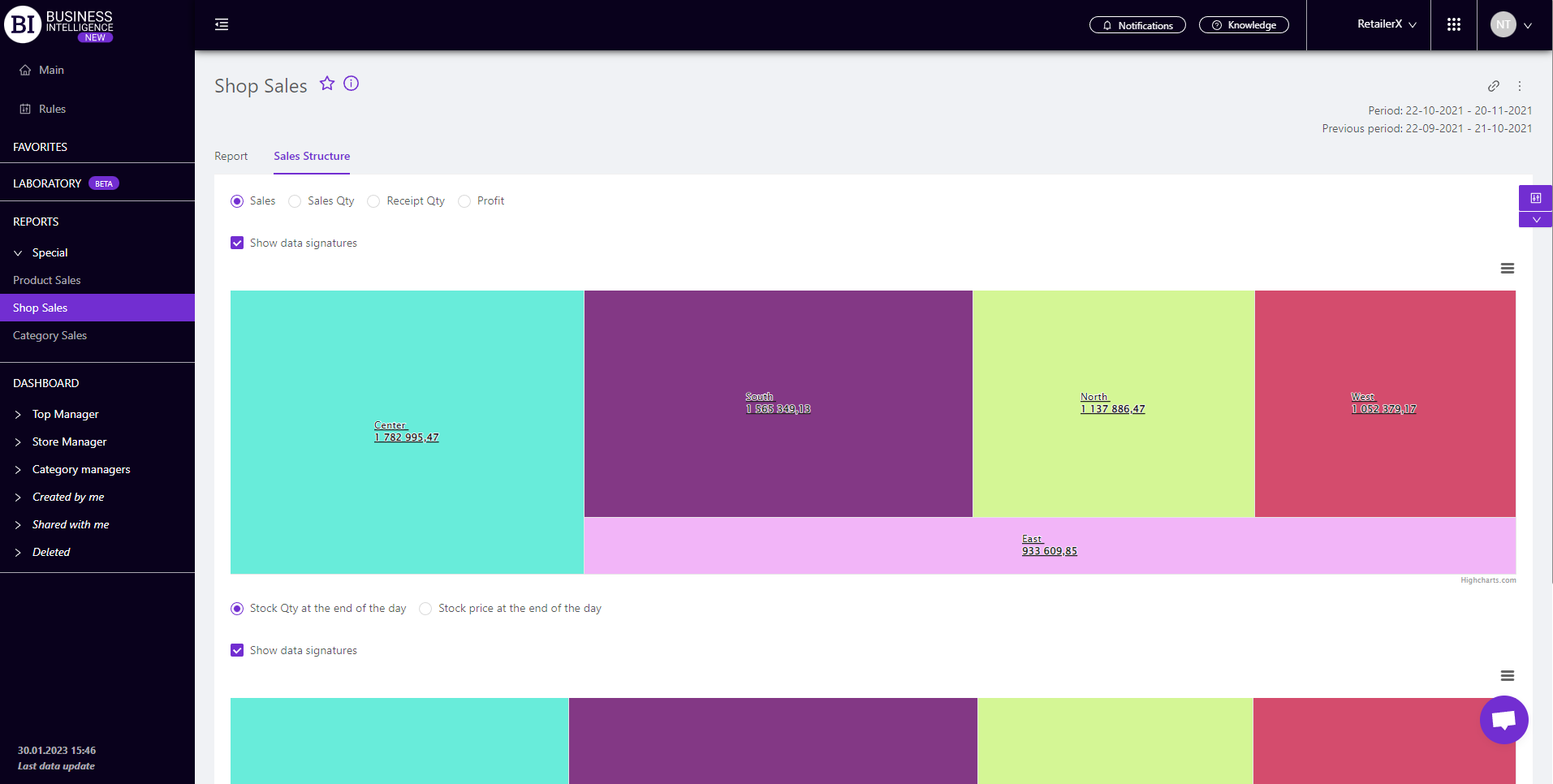The width and height of the screenshot is (1553, 784).
Task: Click the Notifications button
Action: (1137, 25)
